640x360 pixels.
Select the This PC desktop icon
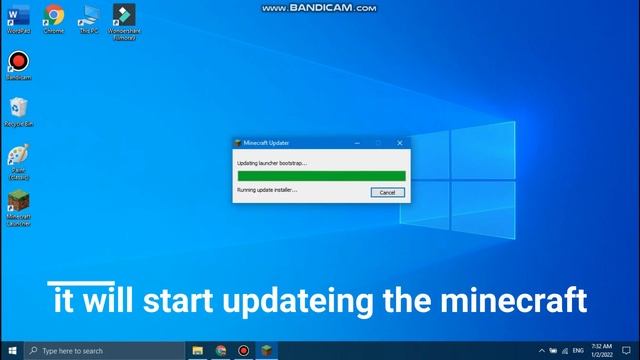pyautogui.click(x=89, y=19)
